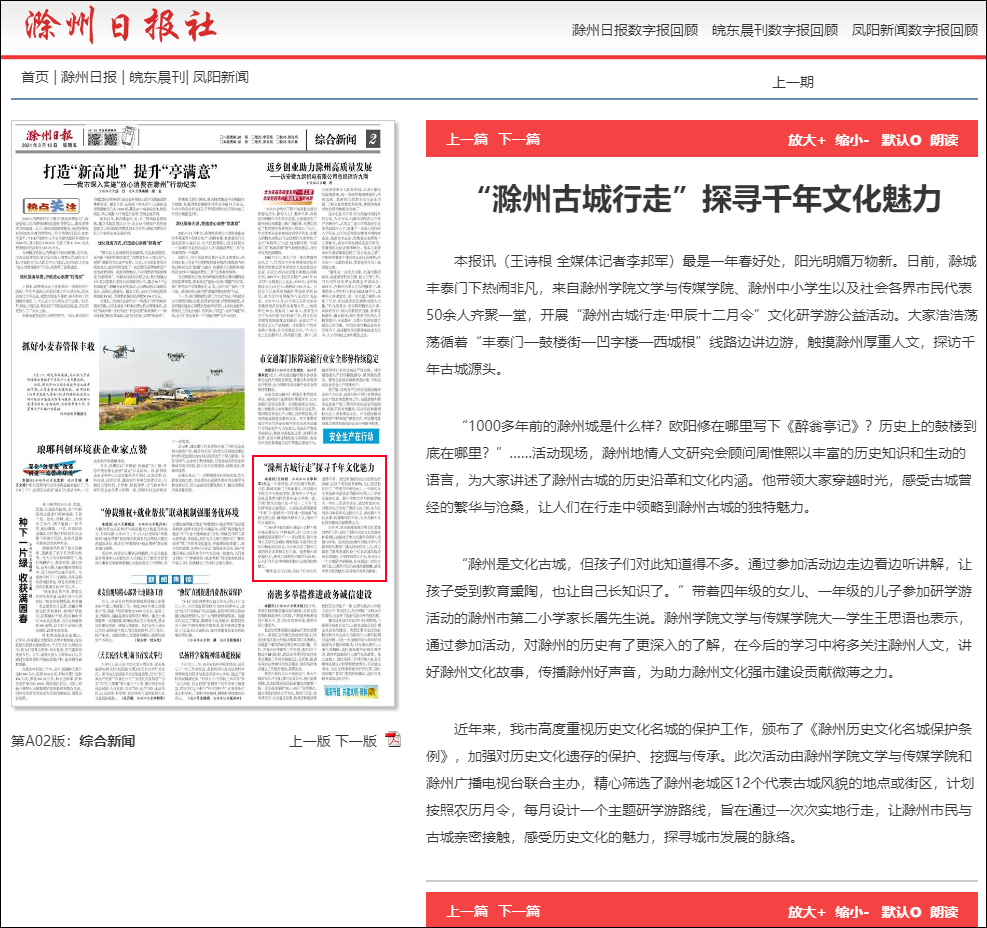Open the 南谯多举措推进政务诚信建设 article on the page
This screenshot has height=928, width=987.
(x=319, y=594)
